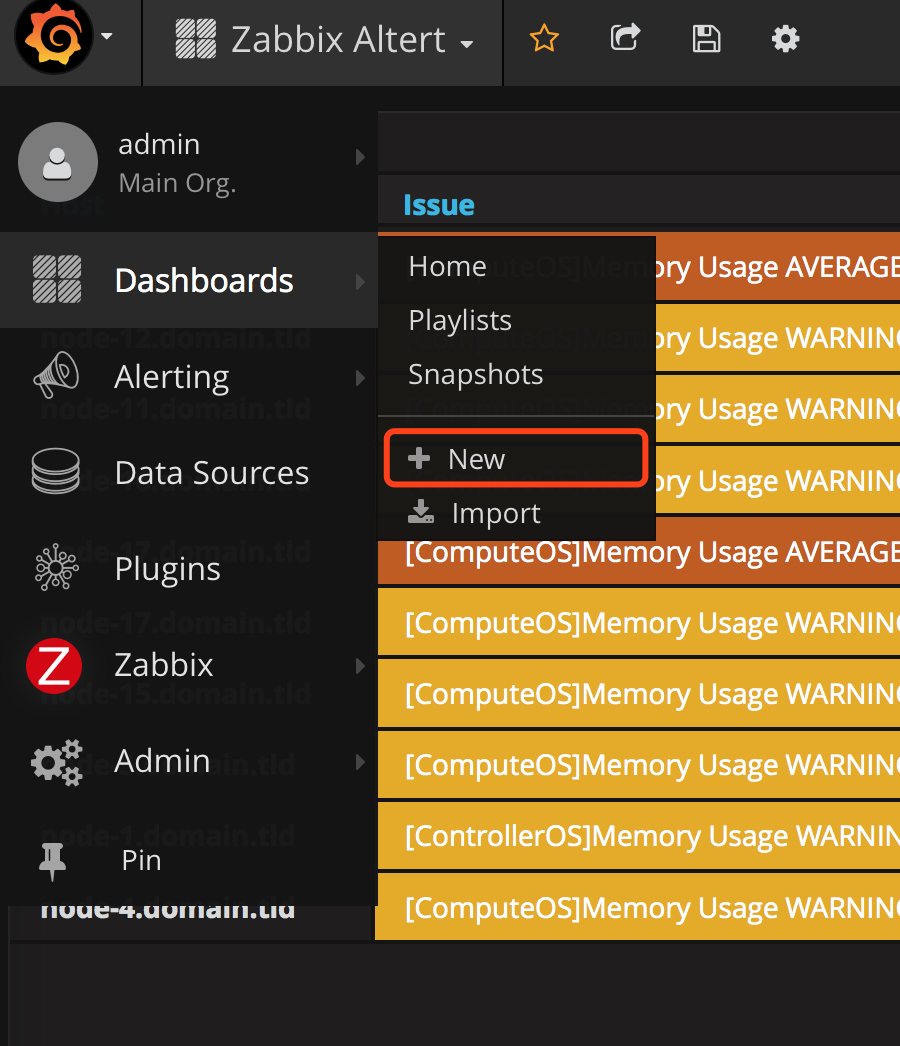Click Import in the Dashboards submenu
The height and width of the screenshot is (1046, 900).
(x=495, y=513)
